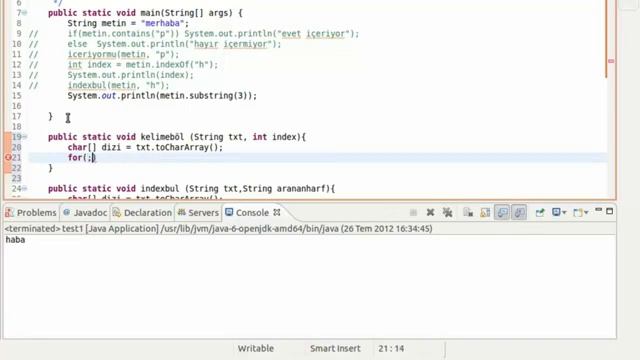Click the main method signature line

point(145,13)
